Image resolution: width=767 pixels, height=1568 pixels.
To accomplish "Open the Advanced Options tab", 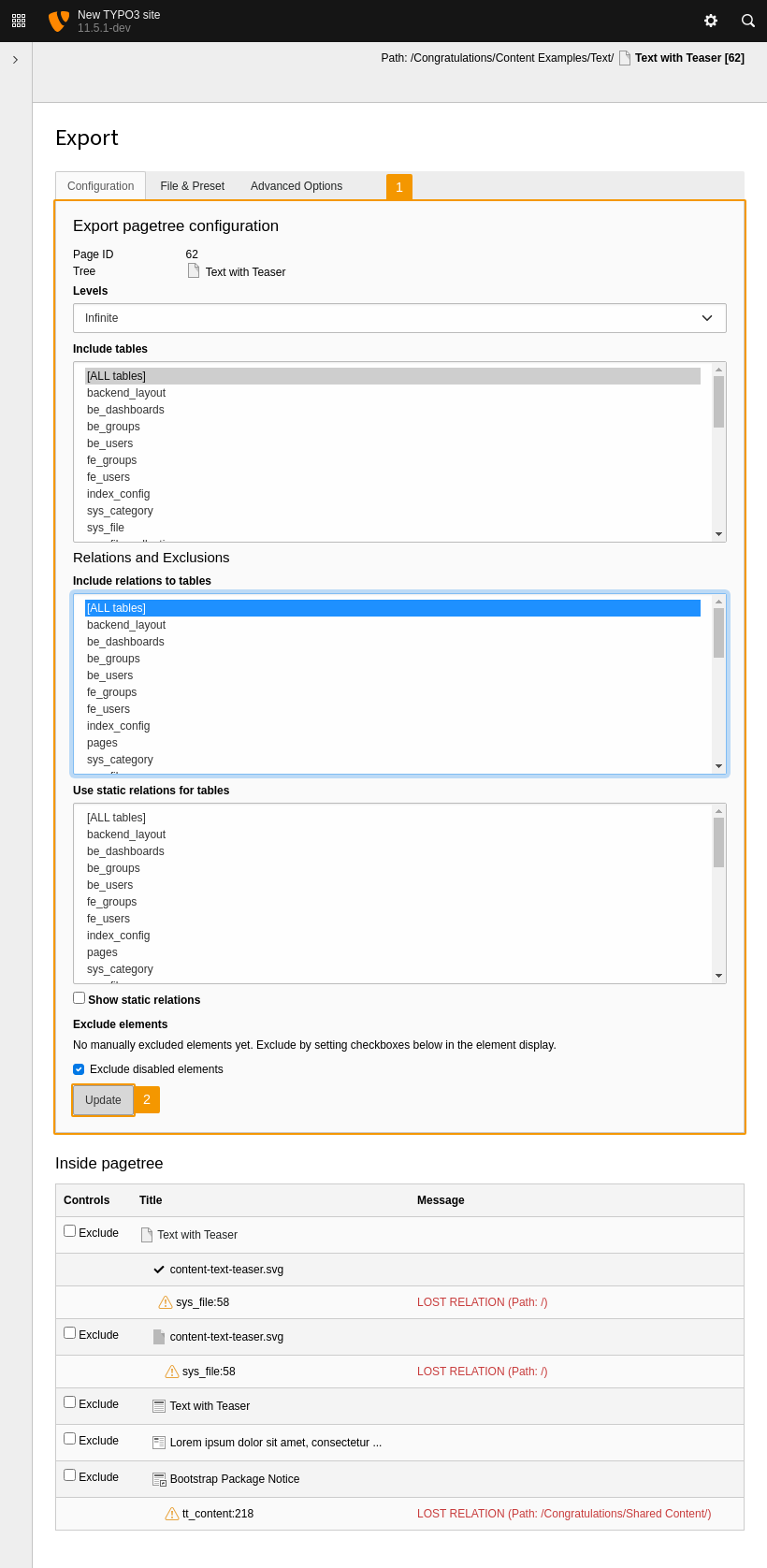I will (x=297, y=185).
